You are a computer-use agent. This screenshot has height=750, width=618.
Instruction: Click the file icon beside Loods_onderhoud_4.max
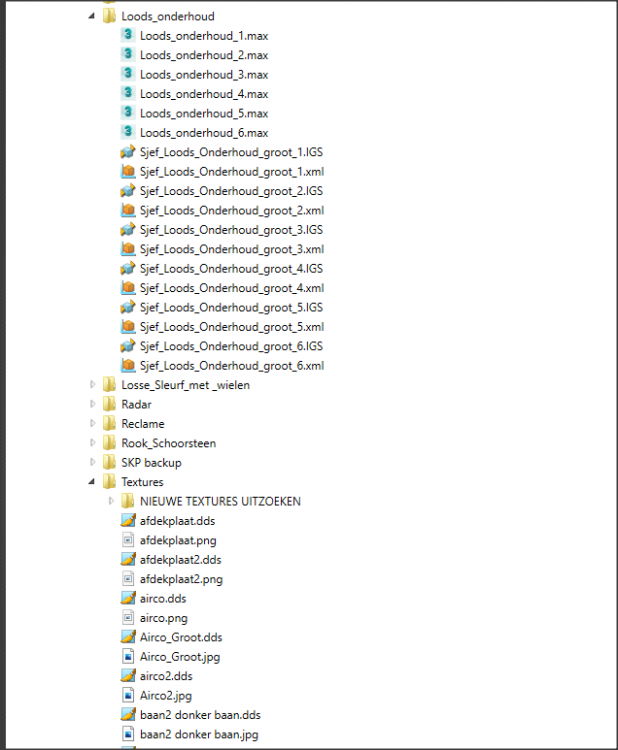[127, 93]
